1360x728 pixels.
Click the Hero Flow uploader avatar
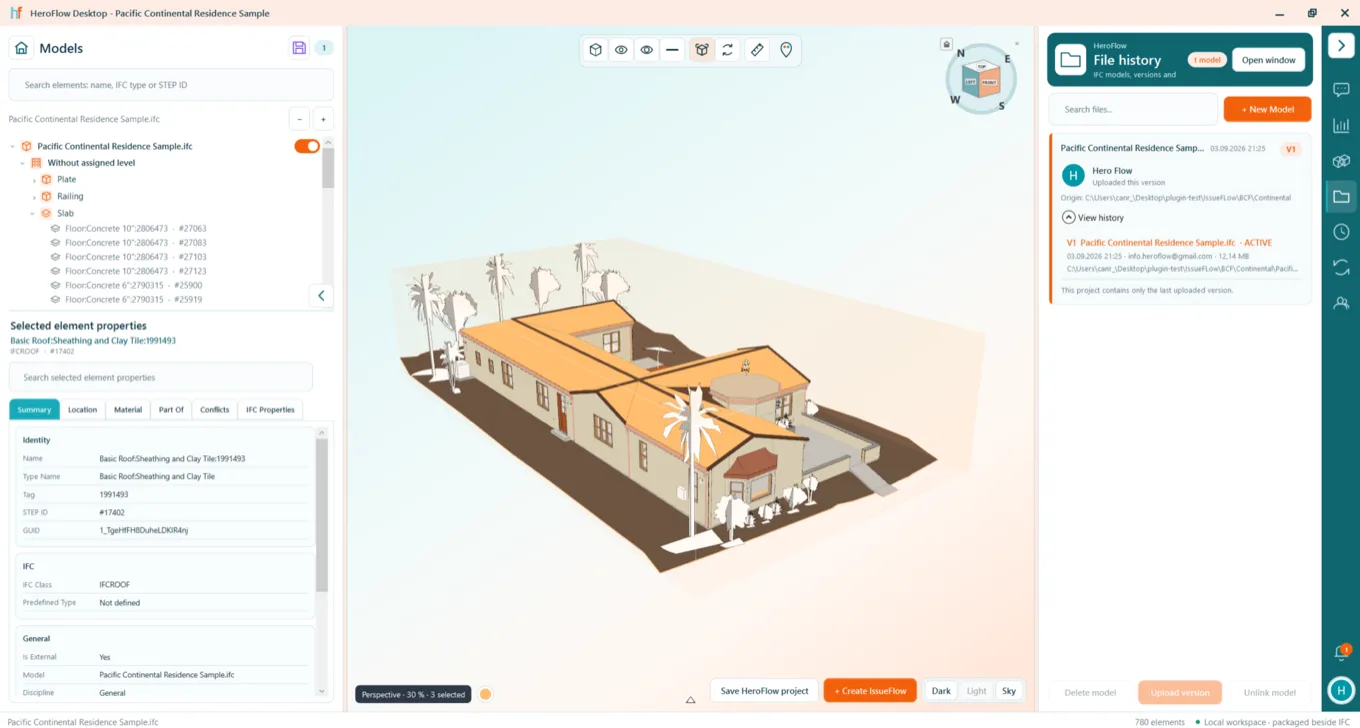1073,176
